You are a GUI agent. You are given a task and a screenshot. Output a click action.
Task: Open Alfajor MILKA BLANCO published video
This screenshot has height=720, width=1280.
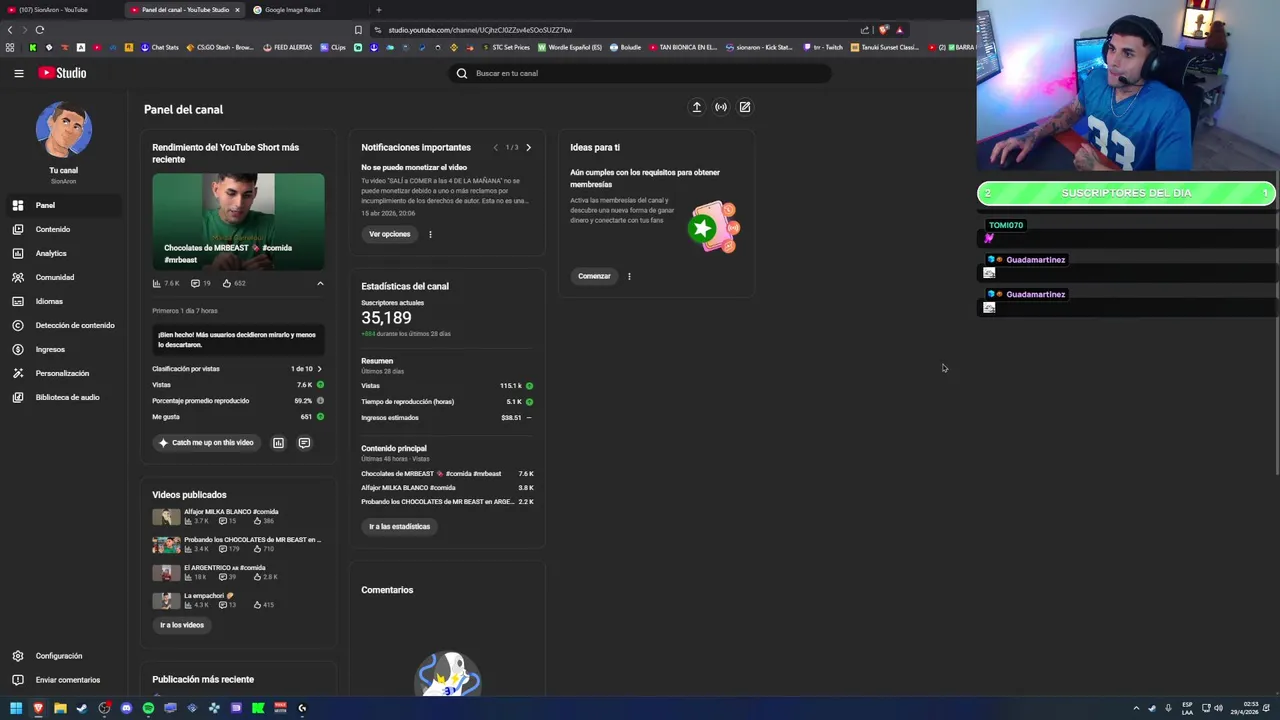(231, 512)
